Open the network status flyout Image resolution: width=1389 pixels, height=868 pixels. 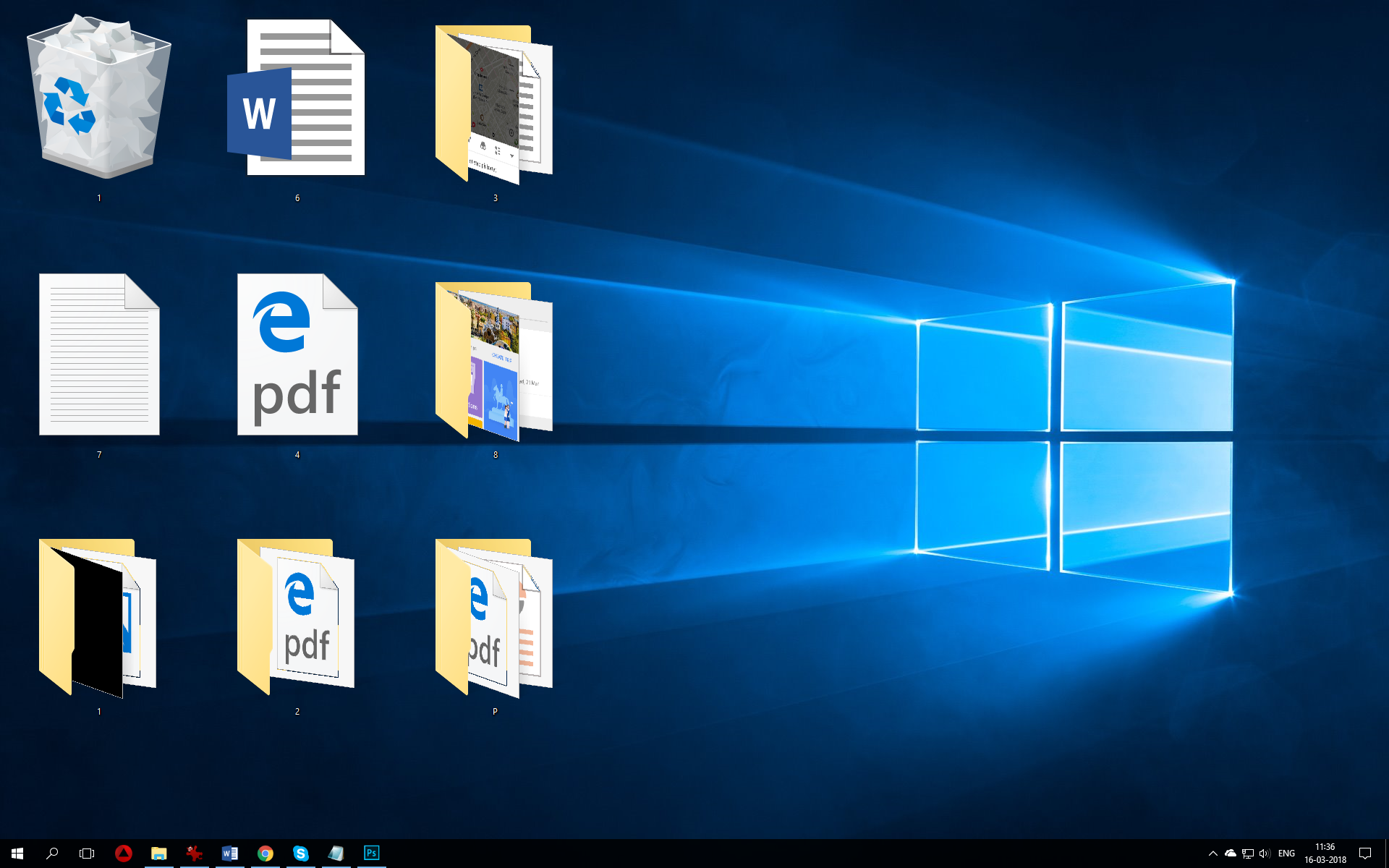click(1247, 853)
